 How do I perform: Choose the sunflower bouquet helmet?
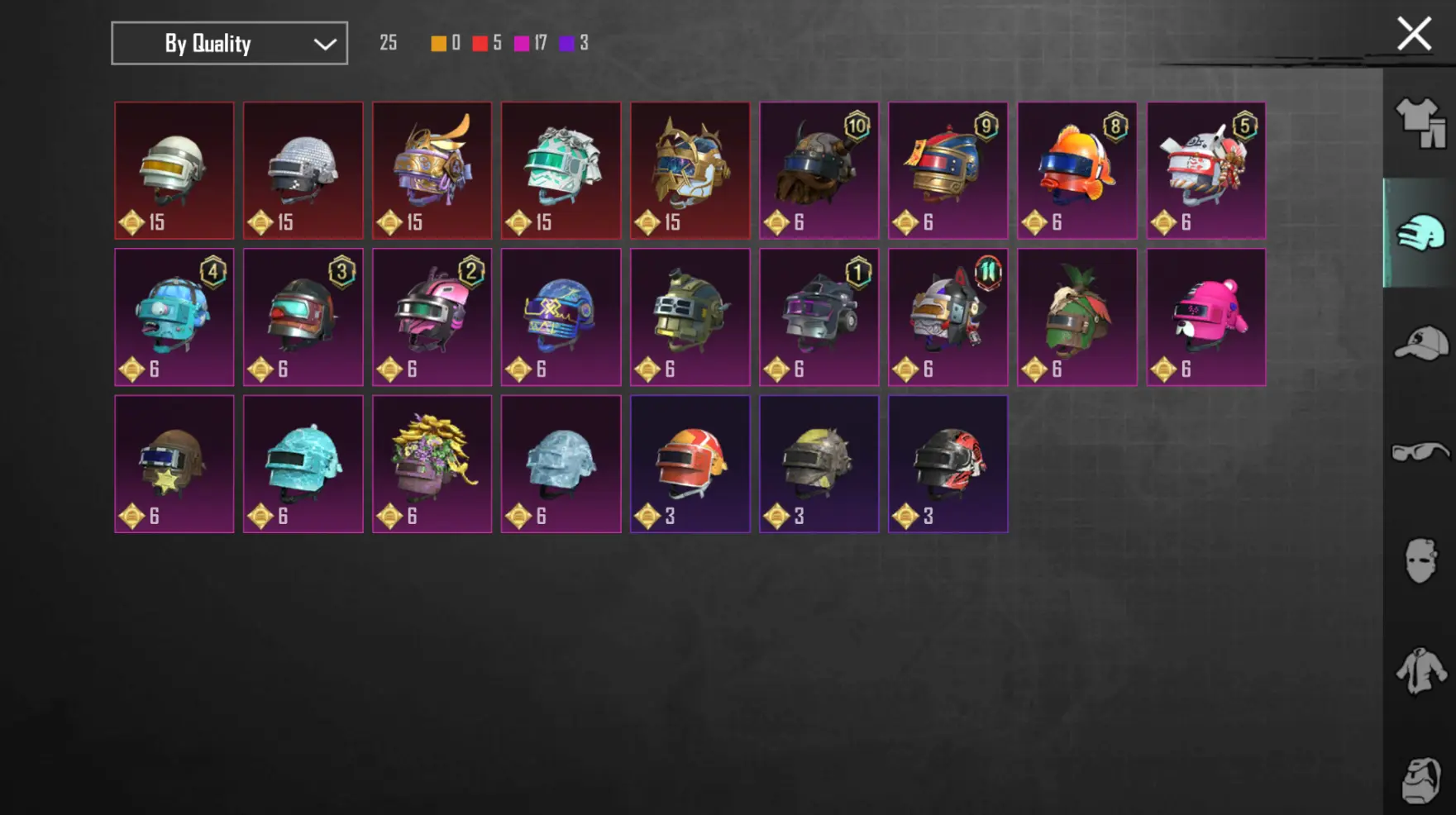pyautogui.click(x=432, y=464)
